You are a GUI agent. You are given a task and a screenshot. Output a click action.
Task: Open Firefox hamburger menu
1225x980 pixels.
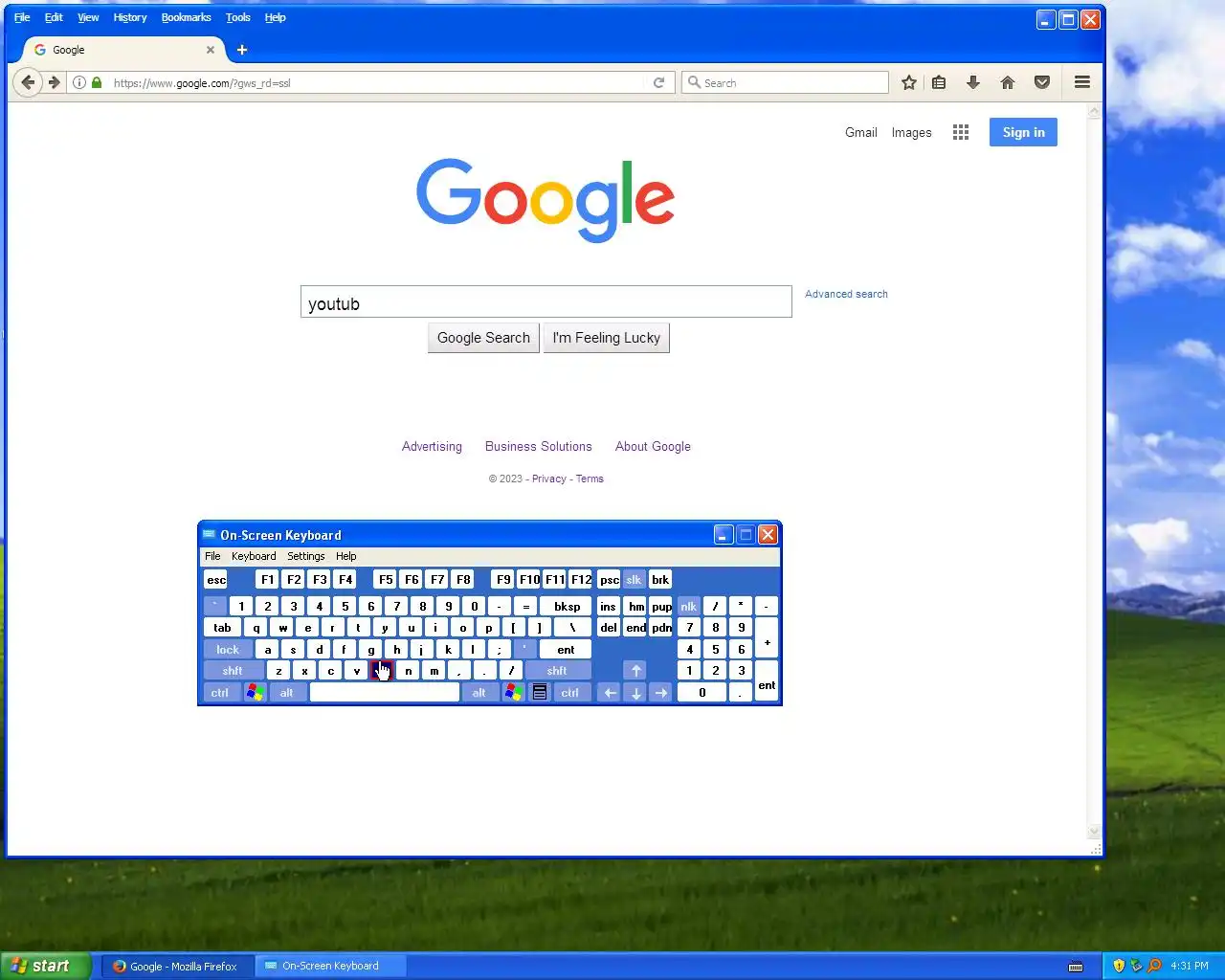(x=1082, y=82)
